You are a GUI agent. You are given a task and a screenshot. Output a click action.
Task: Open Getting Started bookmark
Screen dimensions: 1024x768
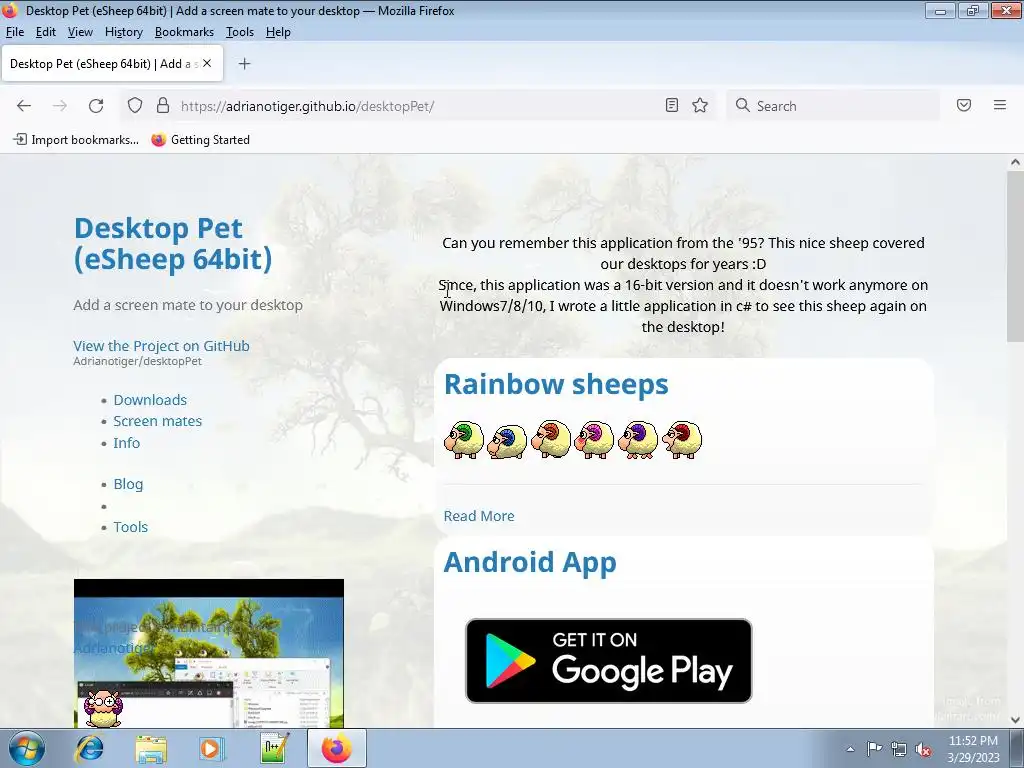200,140
